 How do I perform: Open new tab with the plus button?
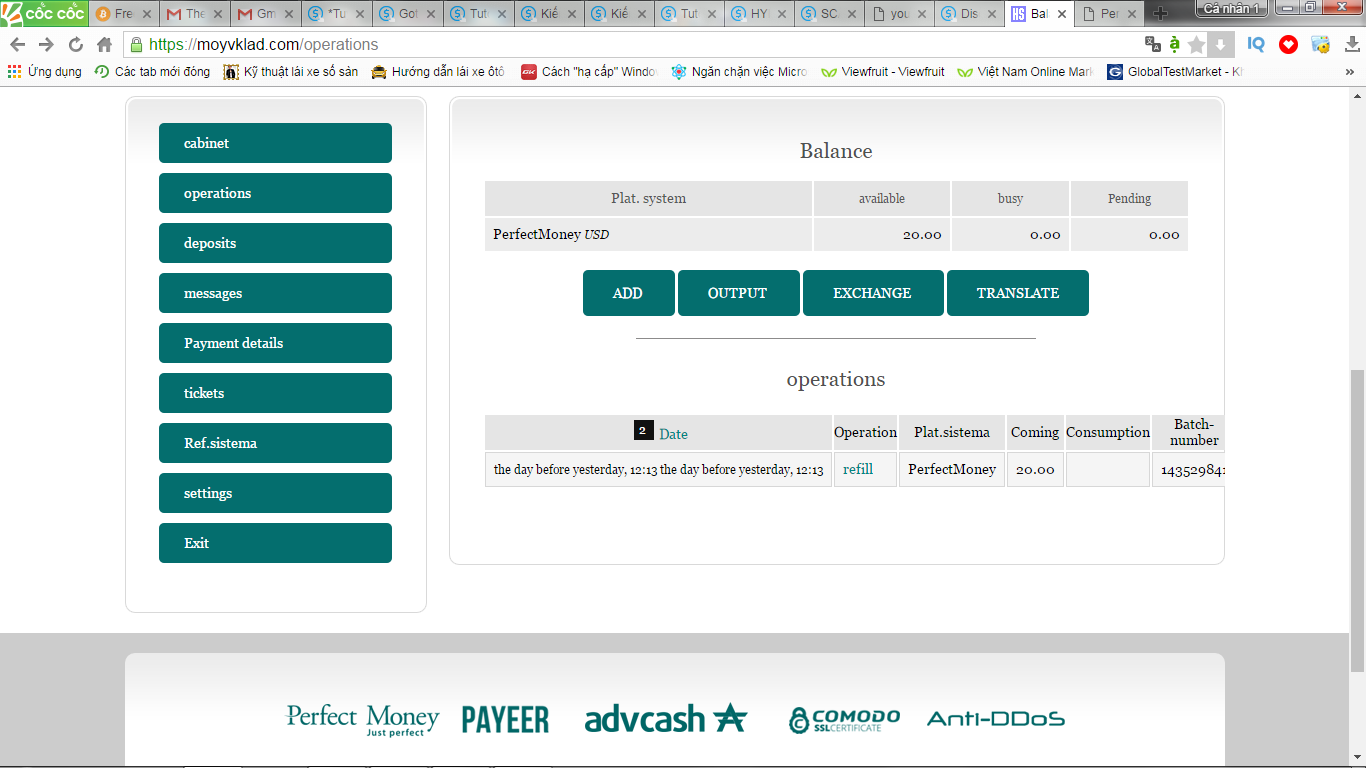pos(1160,14)
